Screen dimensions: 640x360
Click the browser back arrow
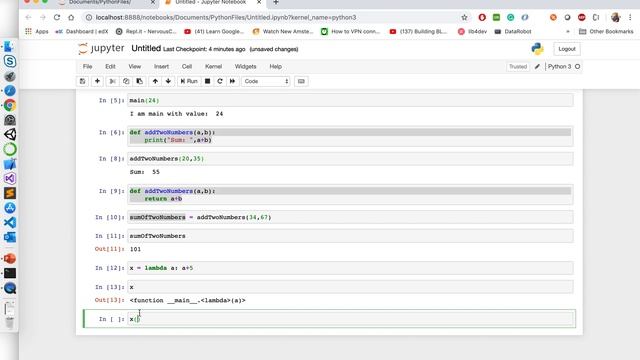(x=28, y=17)
